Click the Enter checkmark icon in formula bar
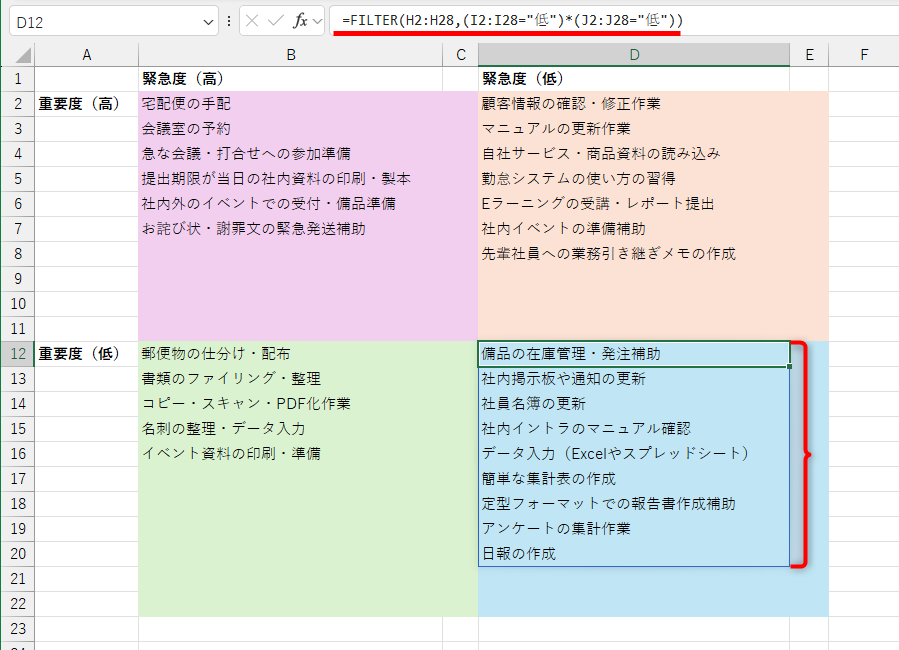 [277, 21]
